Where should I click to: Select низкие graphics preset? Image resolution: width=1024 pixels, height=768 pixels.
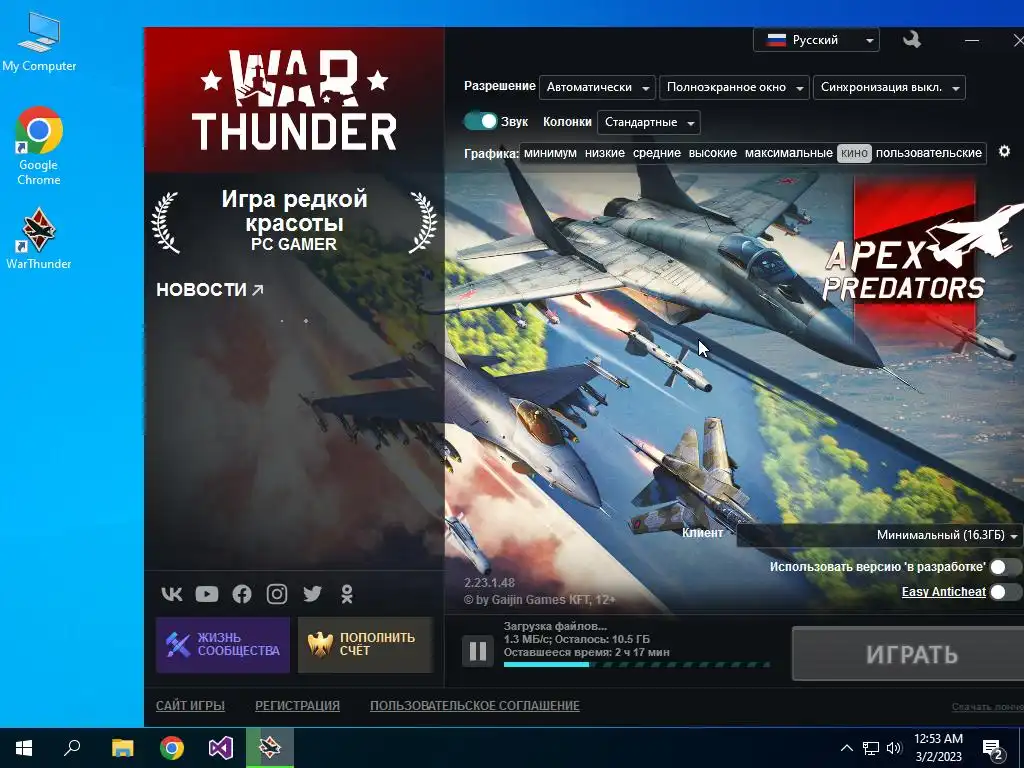[x=605, y=153]
